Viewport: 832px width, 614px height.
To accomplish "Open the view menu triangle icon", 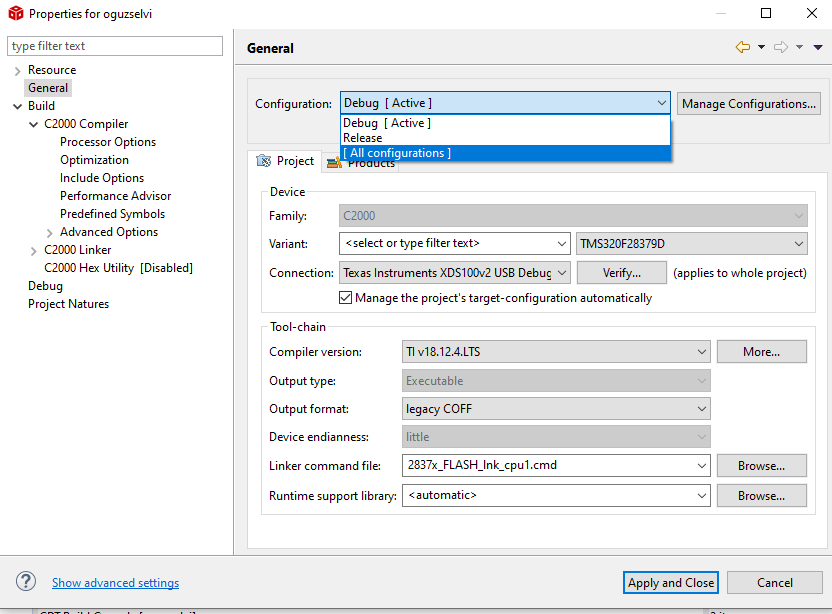I will [x=817, y=47].
